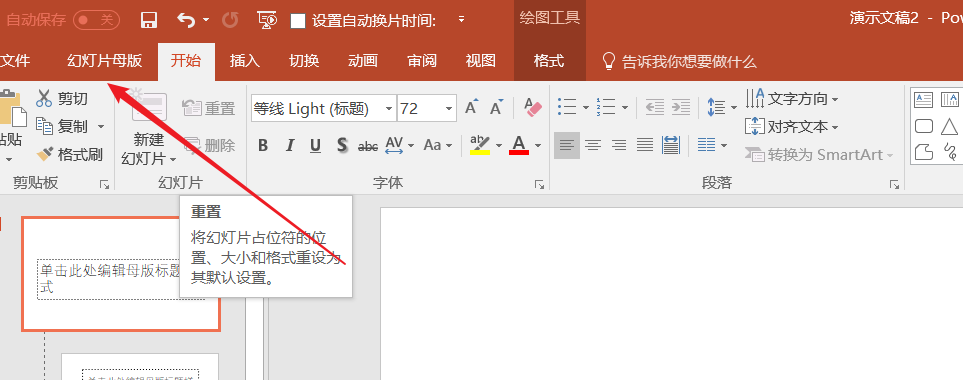Select the slide master thumbnail

[121, 274]
